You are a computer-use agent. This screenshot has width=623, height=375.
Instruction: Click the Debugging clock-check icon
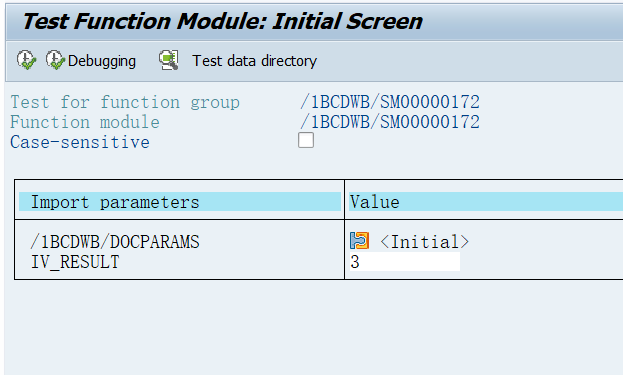pyautogui.click(x=55, y=60)
